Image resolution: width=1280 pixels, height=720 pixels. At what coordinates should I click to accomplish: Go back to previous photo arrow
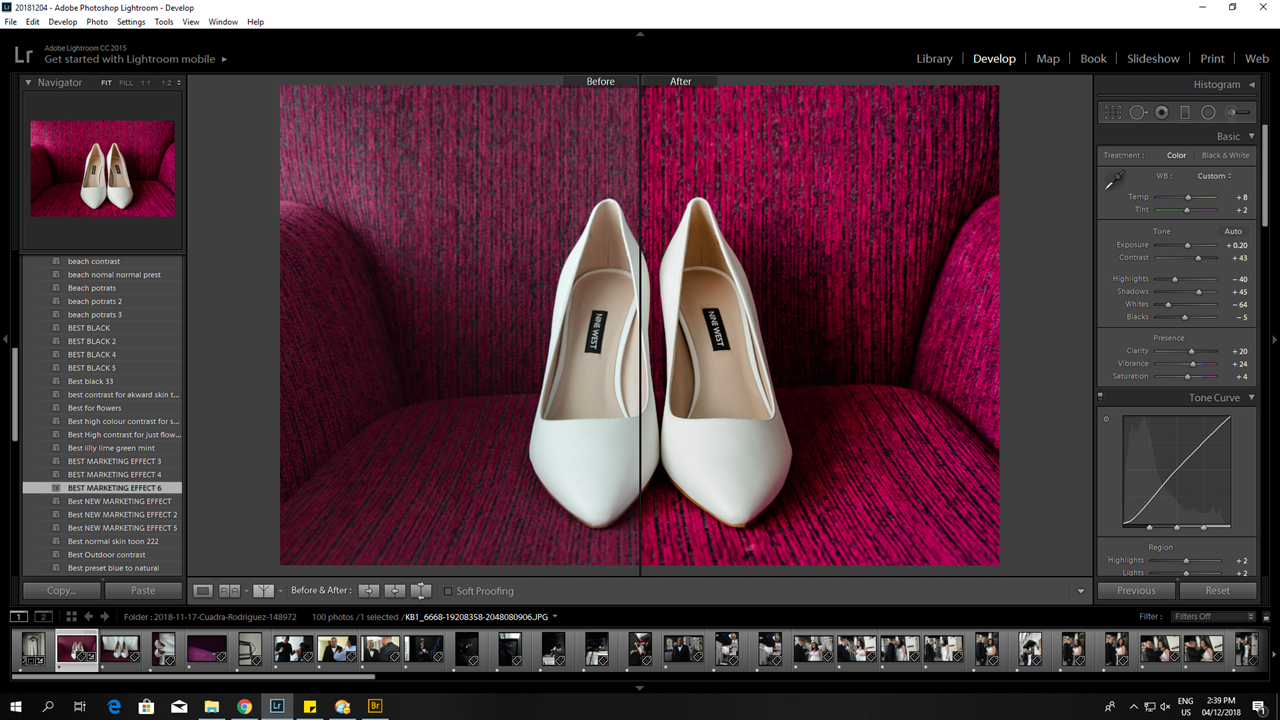click(88, 616)
